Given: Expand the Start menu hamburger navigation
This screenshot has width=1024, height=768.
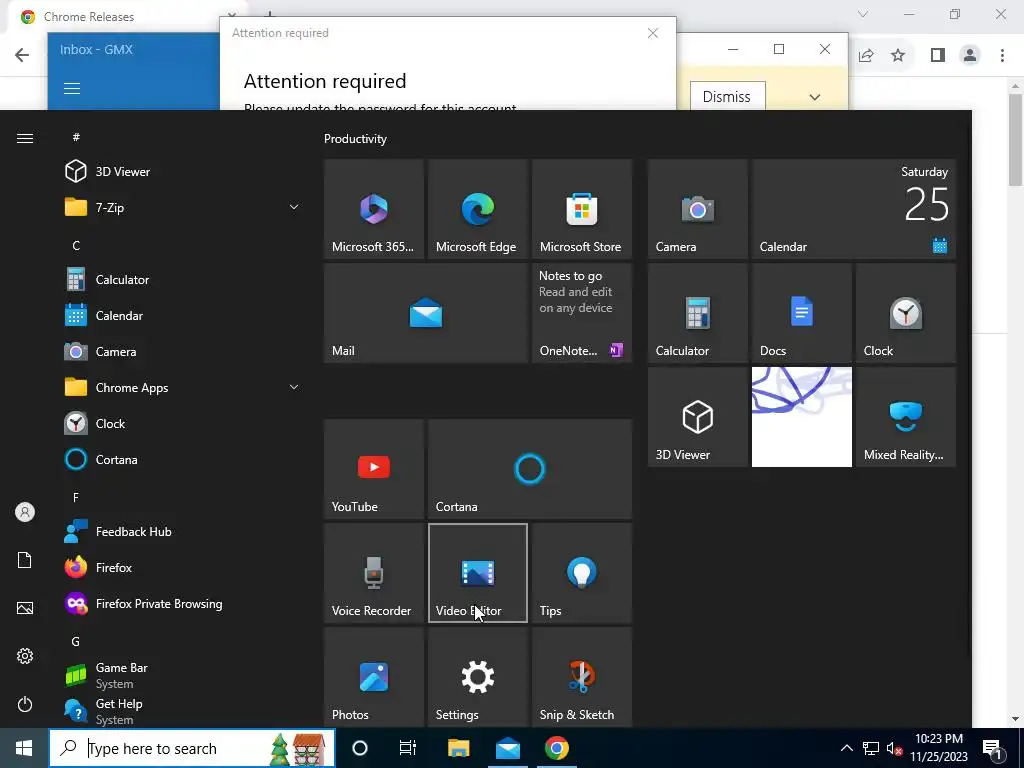Looking at the screenshot, I should 25,138.
